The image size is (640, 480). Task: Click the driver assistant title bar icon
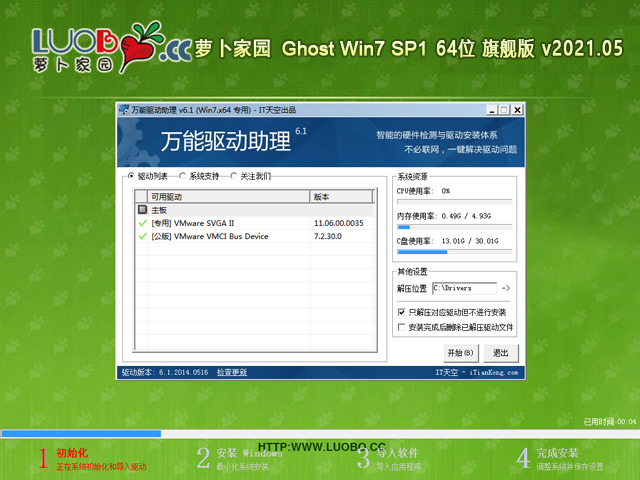click(124, 110)
